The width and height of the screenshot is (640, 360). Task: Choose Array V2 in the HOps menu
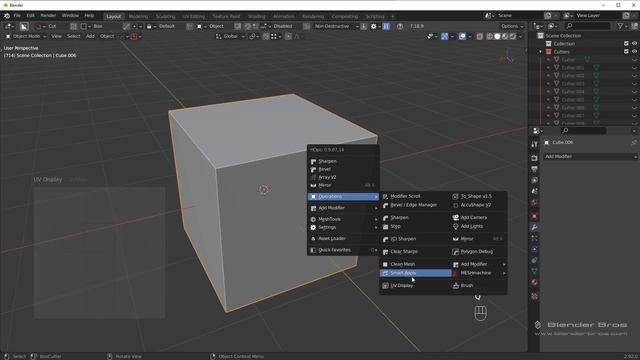[x=343, y=177]
